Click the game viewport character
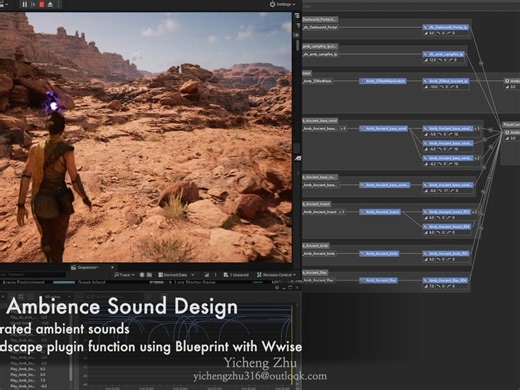The width and height of the screenshot is (520, 390). coord(53,187)
